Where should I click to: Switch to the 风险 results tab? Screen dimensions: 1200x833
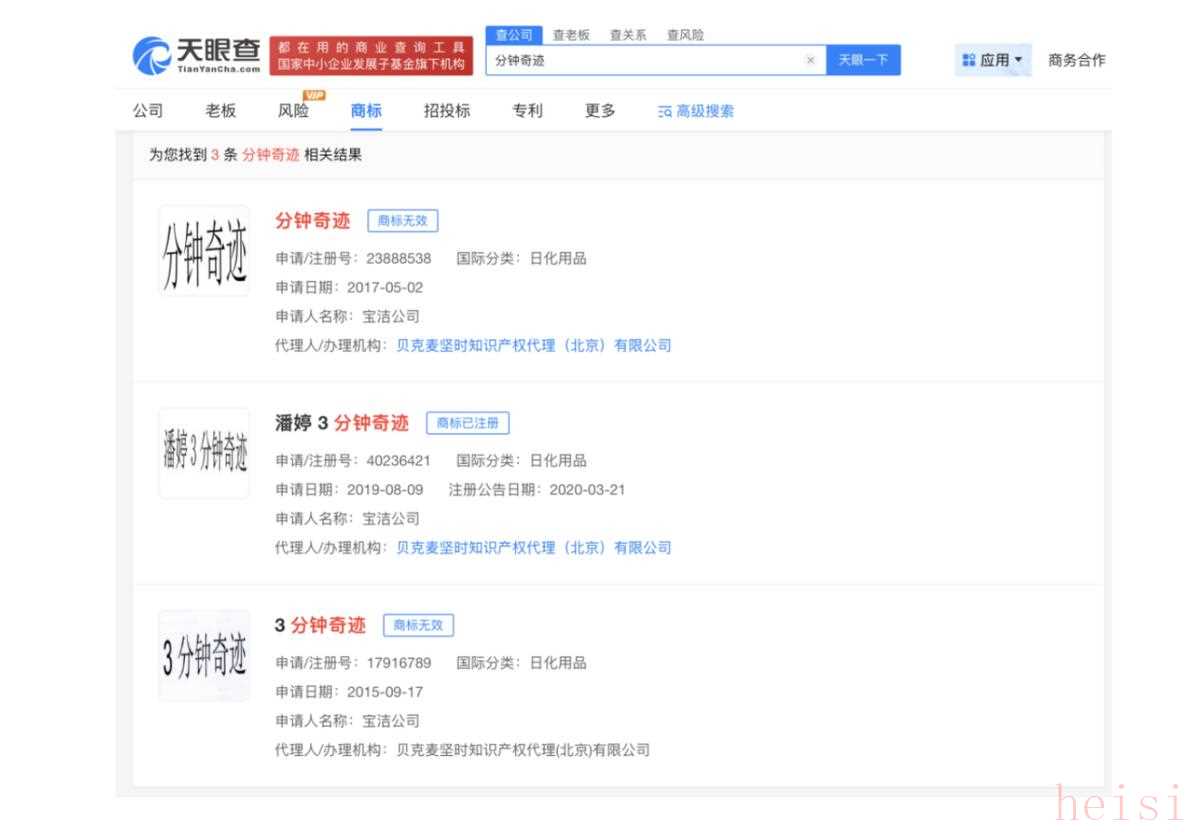[293, 111]
